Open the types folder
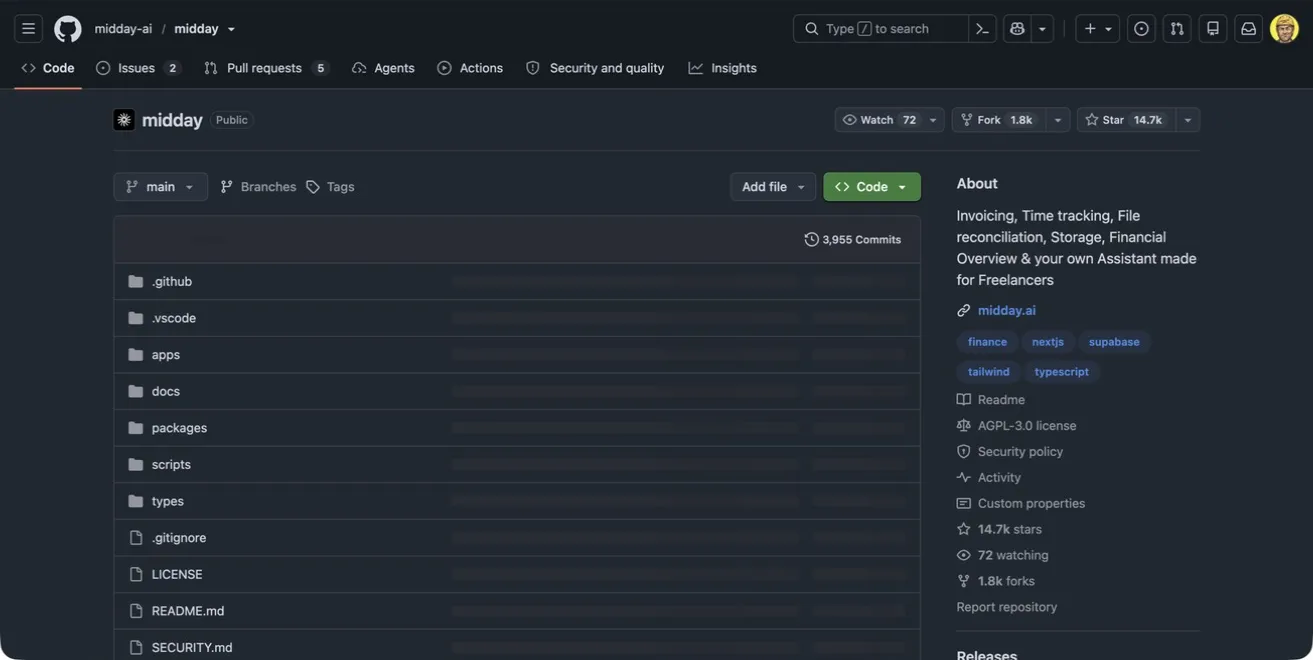The width and height of the screenshot is (1313, 660). tap(168, 502)
